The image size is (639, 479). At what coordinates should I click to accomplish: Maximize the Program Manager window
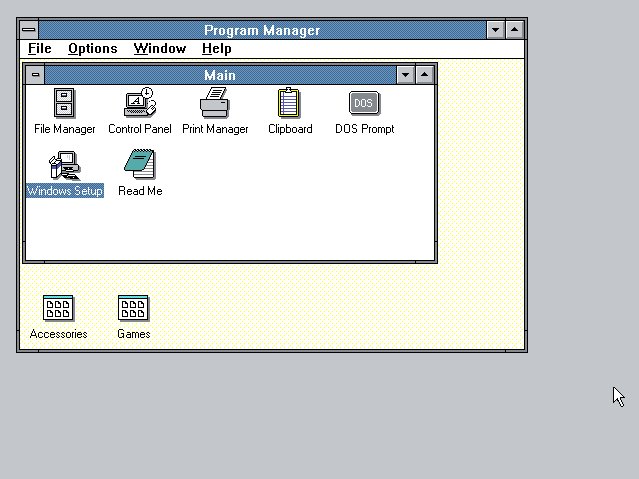click(x=515, y=30)
